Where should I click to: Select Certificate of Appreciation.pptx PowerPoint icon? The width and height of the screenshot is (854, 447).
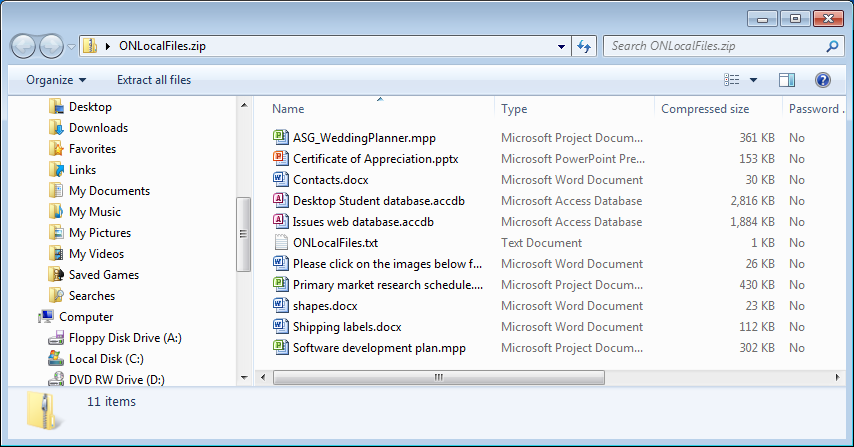[280, 158]
